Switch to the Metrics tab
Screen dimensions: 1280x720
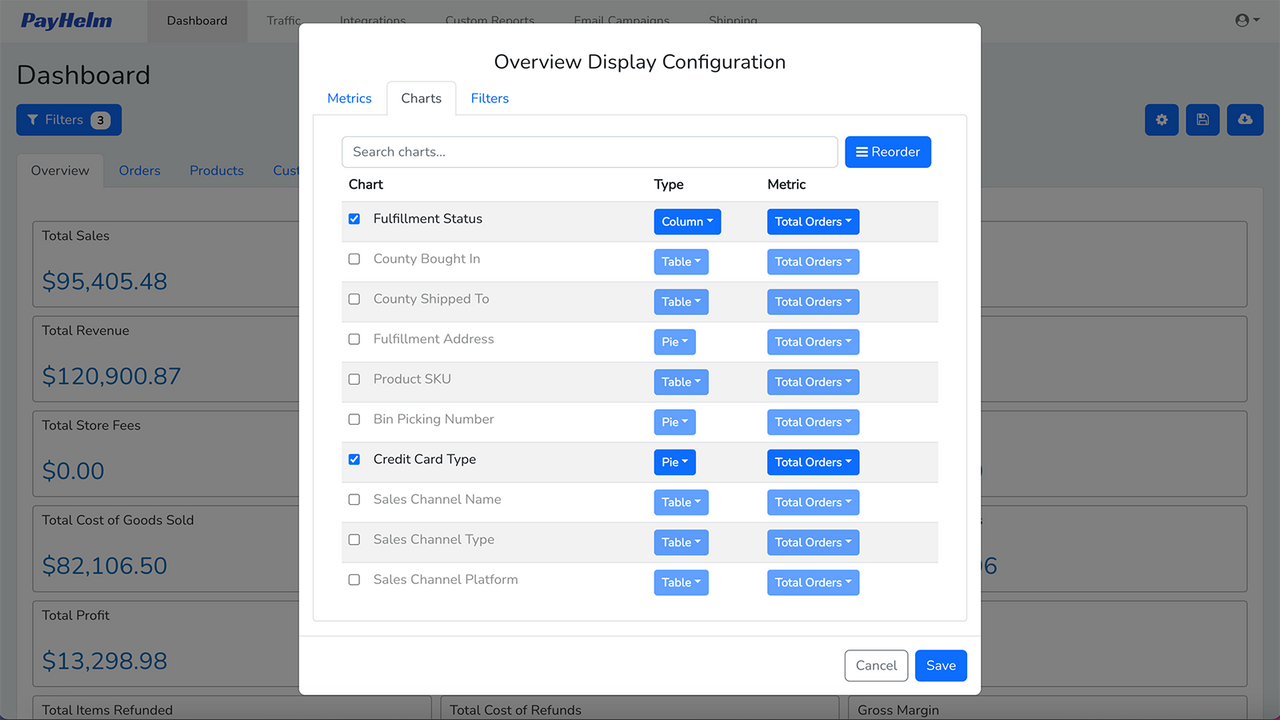pyautogui.click(x=349, y=98)
